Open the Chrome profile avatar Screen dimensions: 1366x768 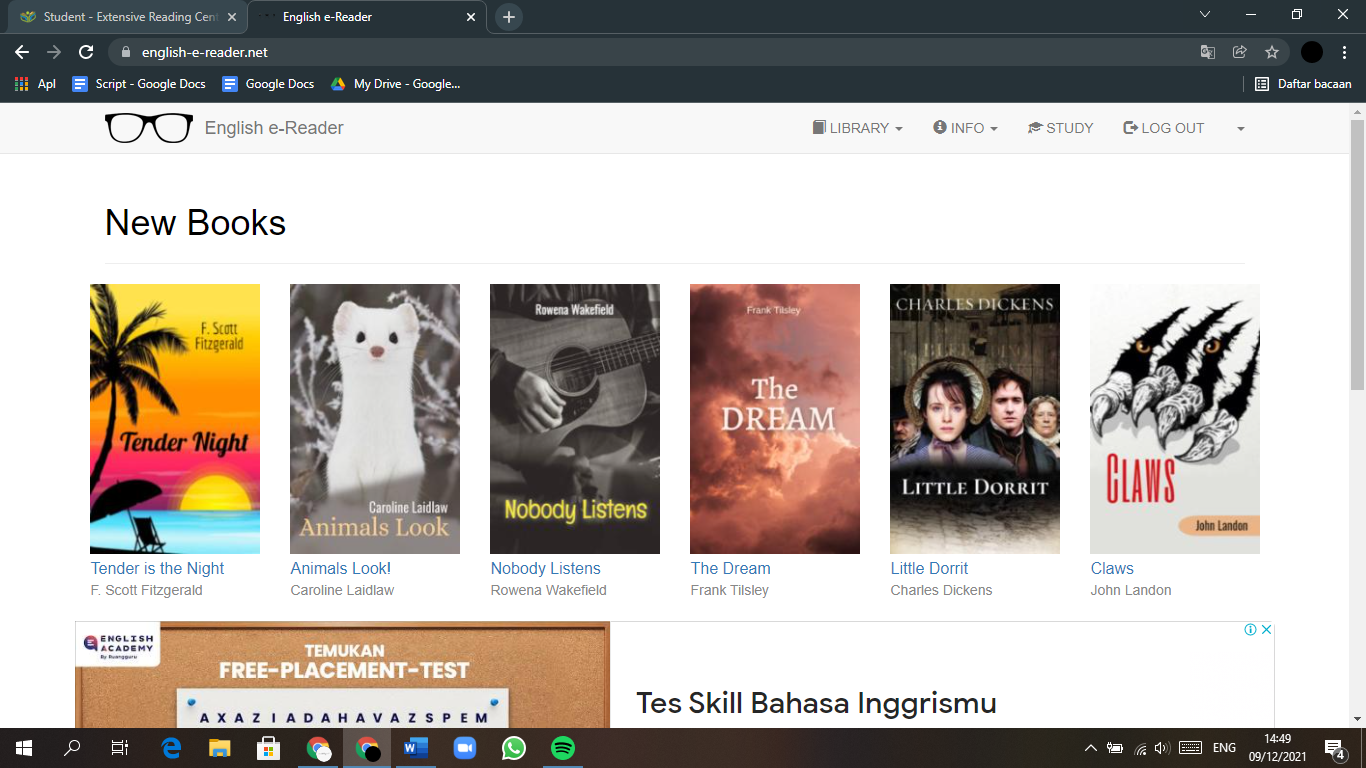point(1312,52)
